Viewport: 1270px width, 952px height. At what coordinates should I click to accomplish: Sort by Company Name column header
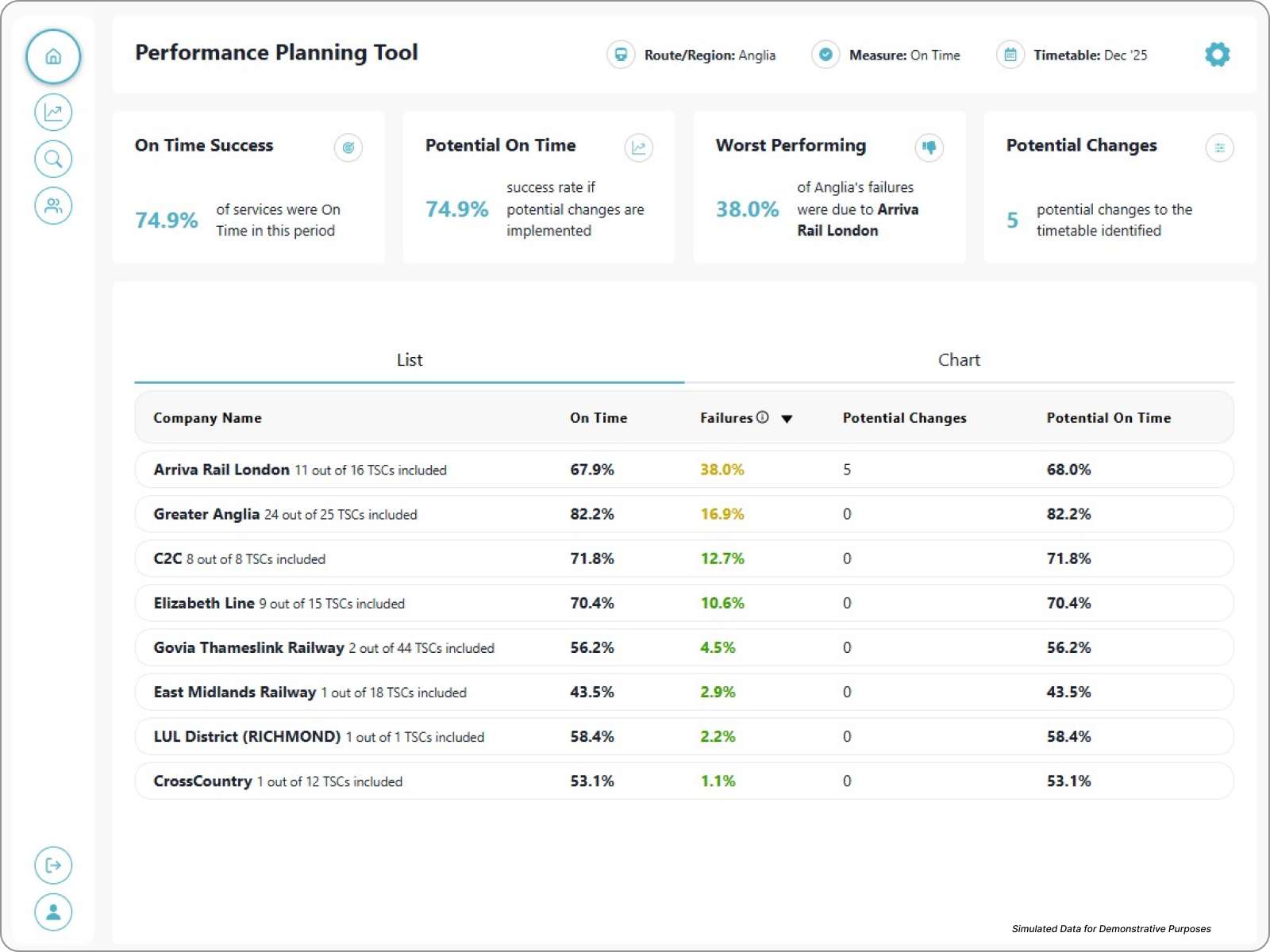tap(207, 418)
